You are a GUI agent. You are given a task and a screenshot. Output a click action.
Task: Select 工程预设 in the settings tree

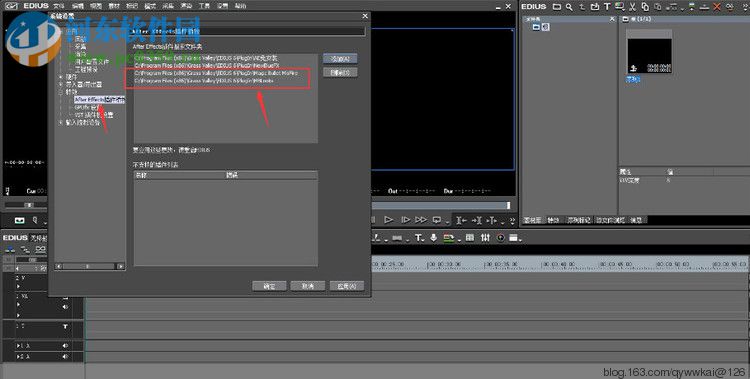click(x=86, y=69)
